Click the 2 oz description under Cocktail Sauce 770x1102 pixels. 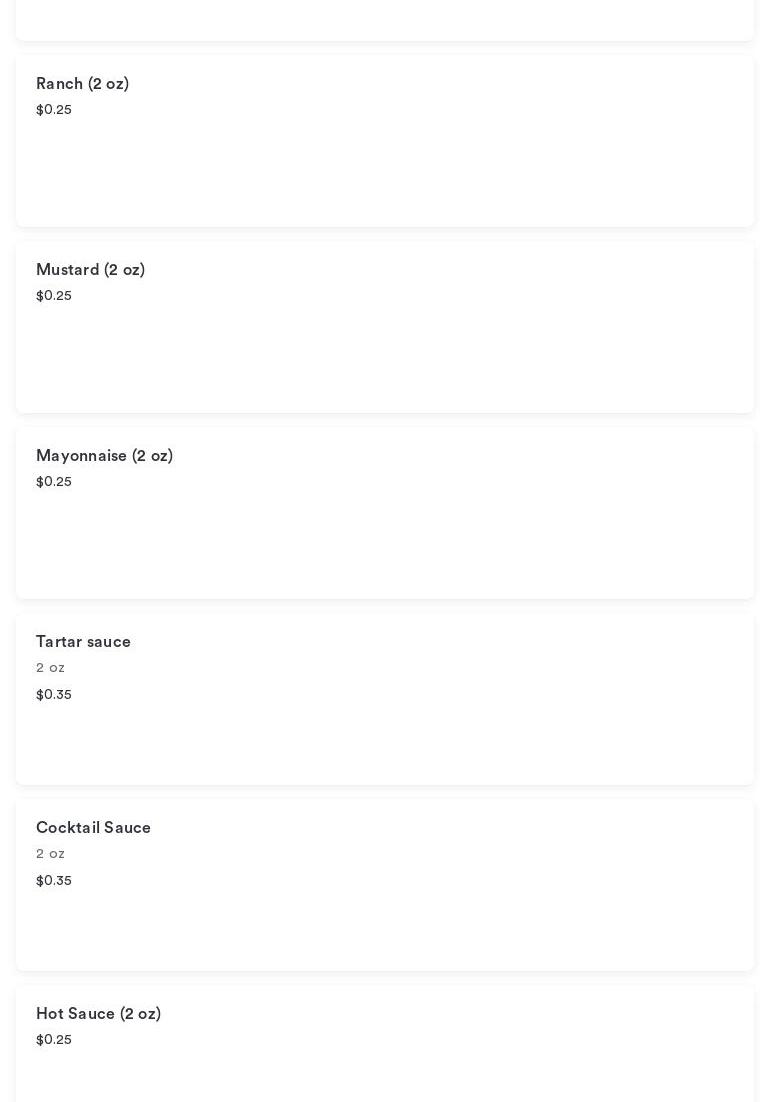click(x=50, y=854)
